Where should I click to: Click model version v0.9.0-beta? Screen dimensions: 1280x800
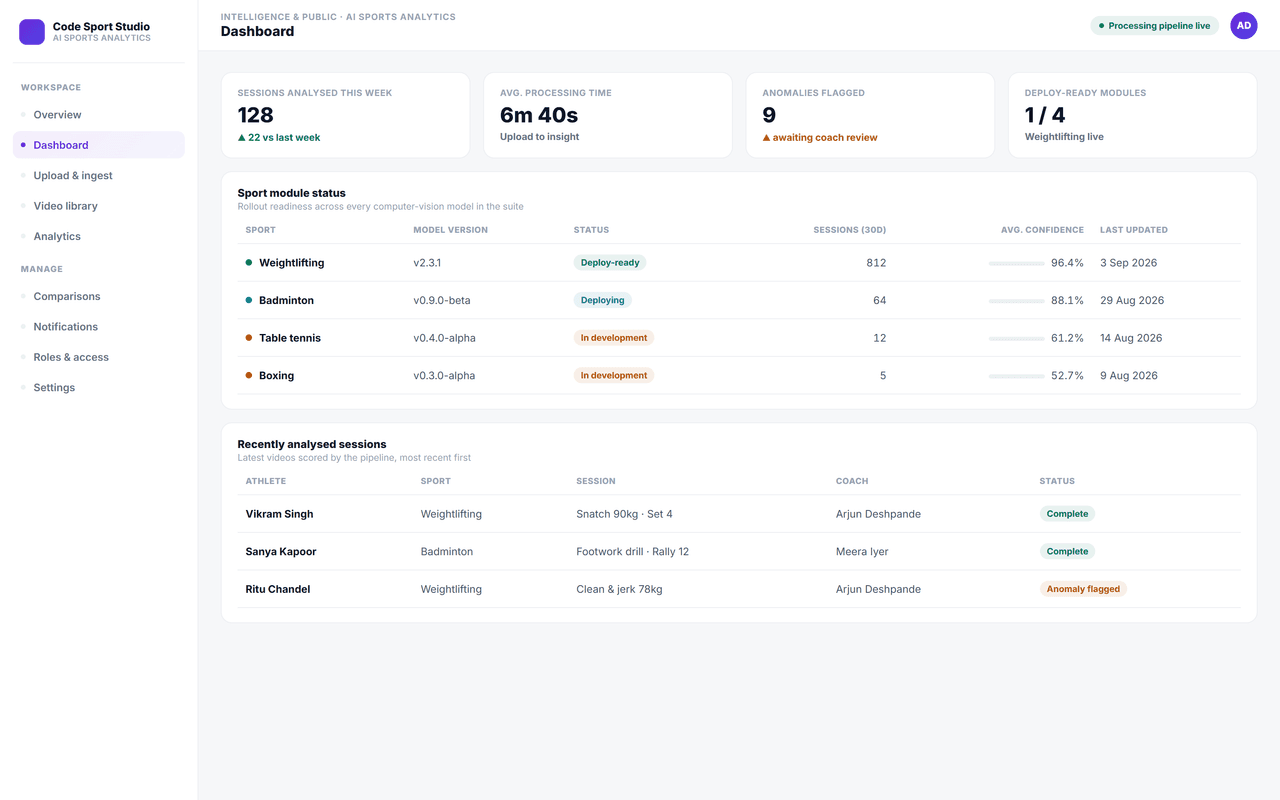(442, 301)
